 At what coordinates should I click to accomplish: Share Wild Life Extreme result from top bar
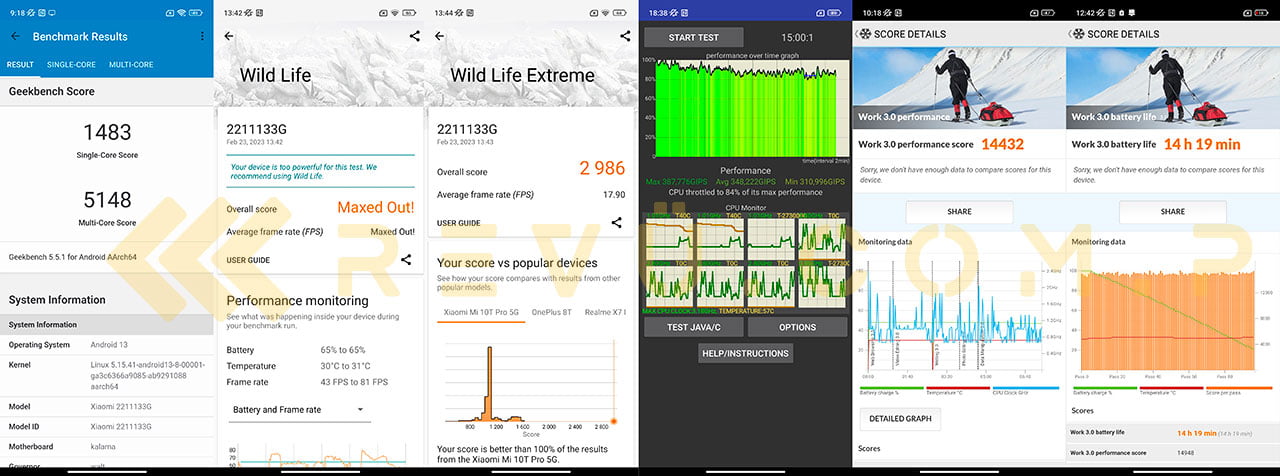pos(626,36)
